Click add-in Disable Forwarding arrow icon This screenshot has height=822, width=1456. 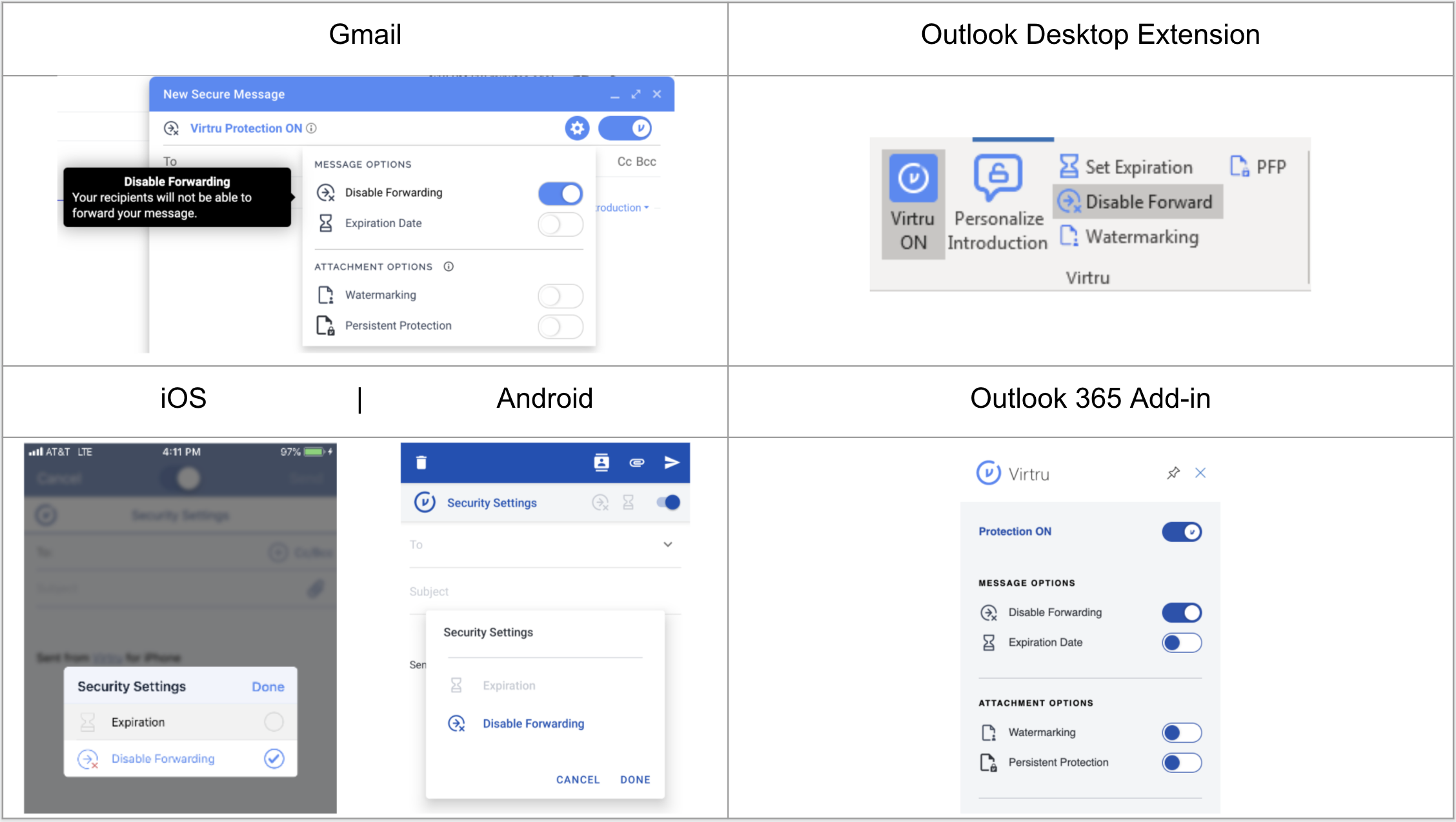(989, 613)
